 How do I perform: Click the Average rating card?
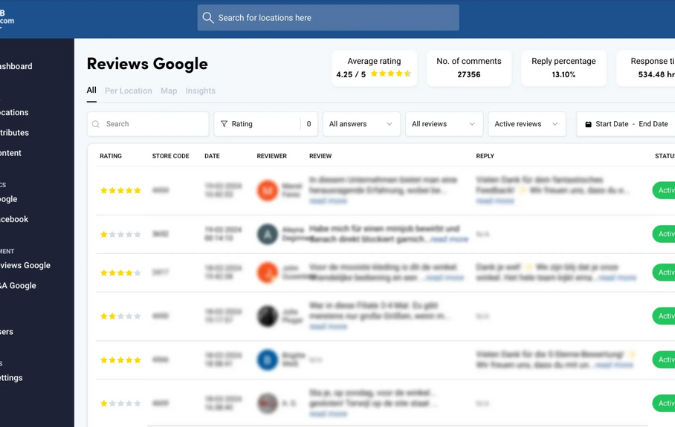[x=374, y=68]
